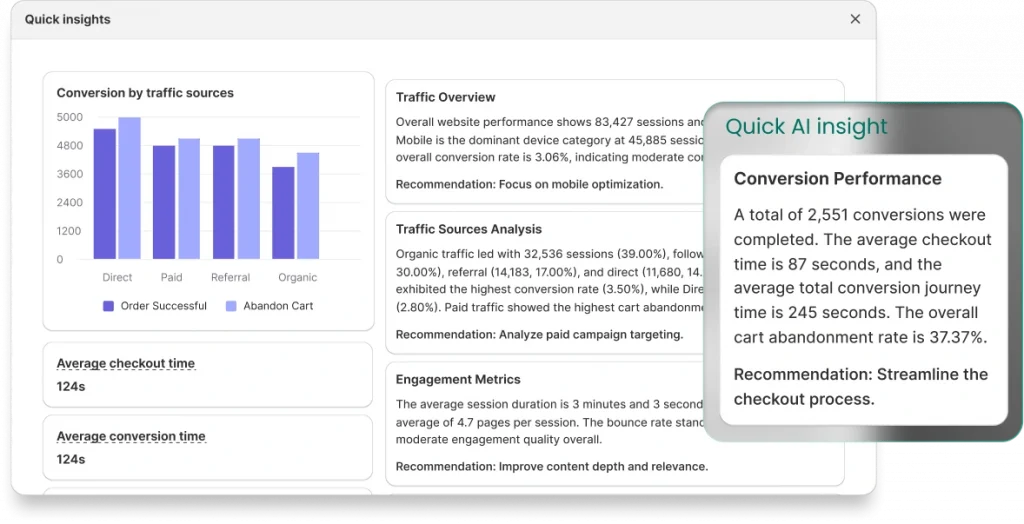
Task: Select the Direct Abandon Cart bar
Action: point(129,188)
